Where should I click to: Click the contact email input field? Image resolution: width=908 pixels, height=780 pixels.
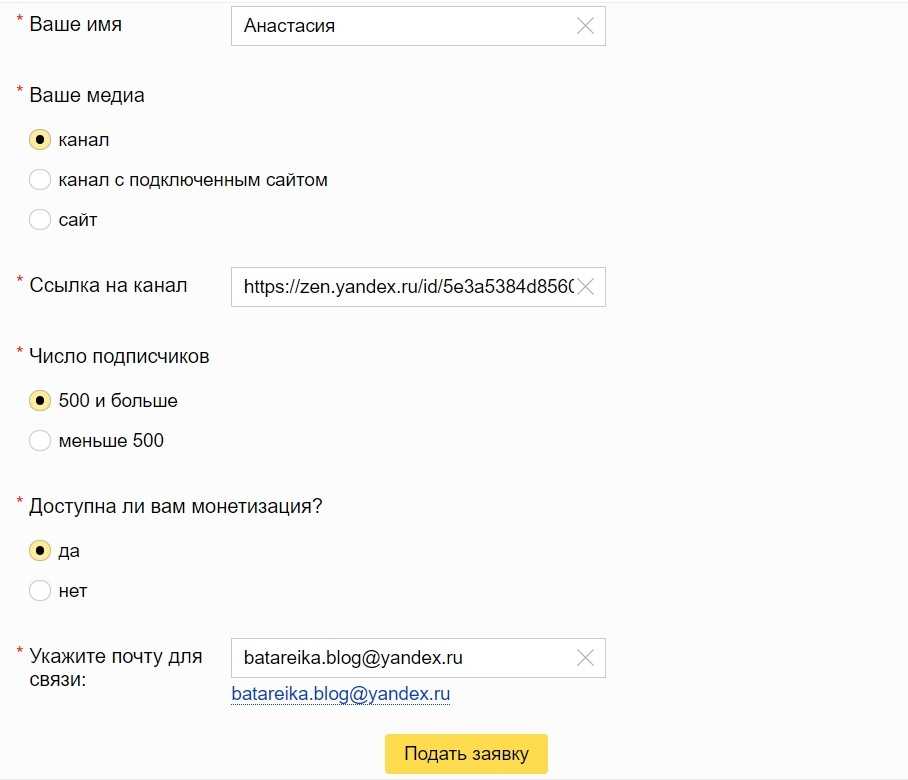(x=400, y=658)
